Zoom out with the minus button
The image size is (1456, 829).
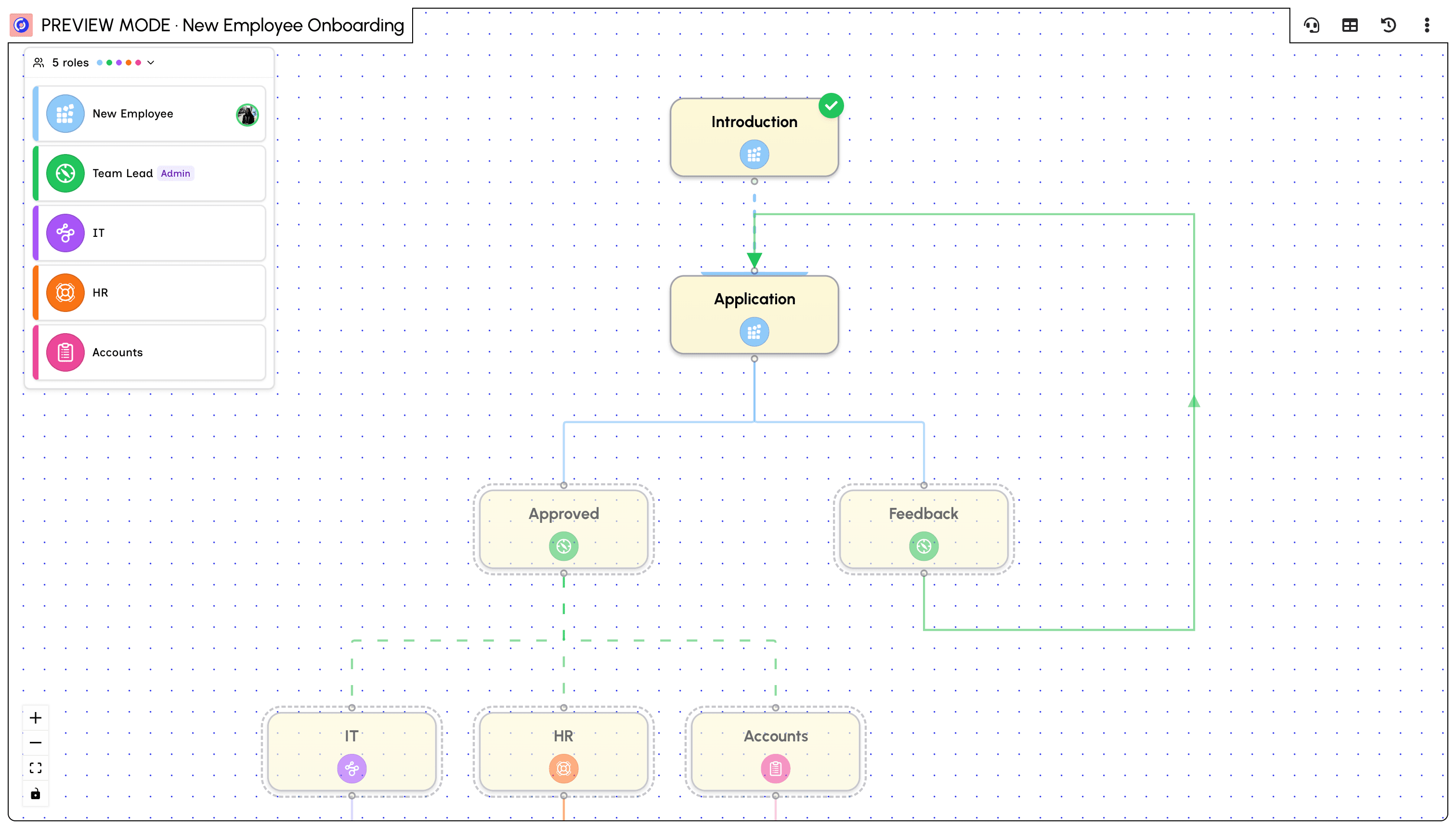coord(35,743)
